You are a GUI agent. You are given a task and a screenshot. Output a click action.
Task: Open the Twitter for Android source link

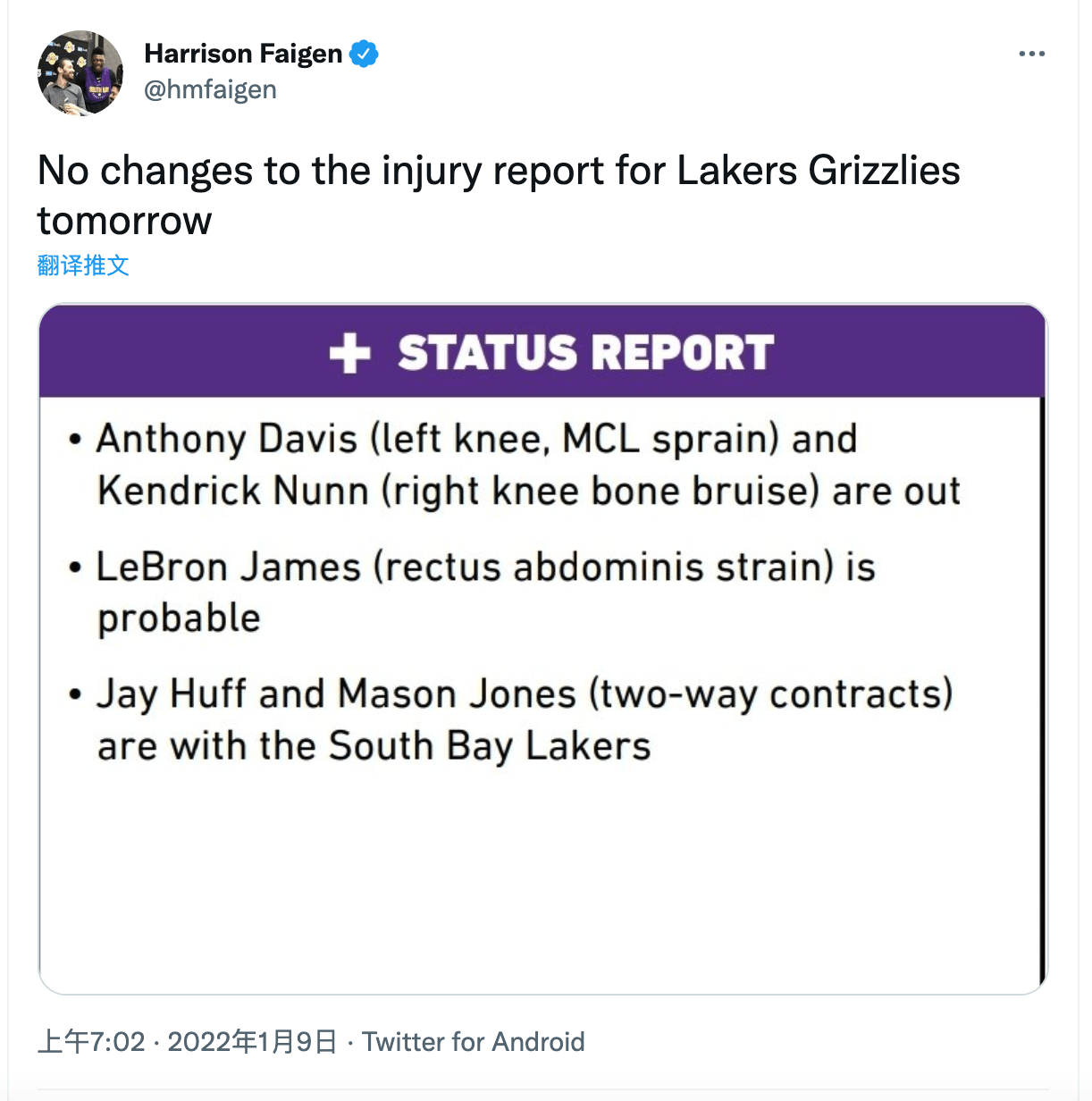pyautogui.click(x=474, y=1042)
